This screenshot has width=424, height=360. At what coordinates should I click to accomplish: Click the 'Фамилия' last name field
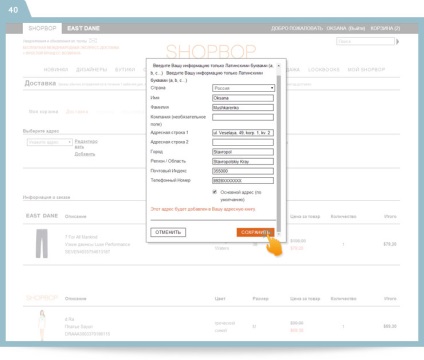pyautogui.click(x=243, y=108)
